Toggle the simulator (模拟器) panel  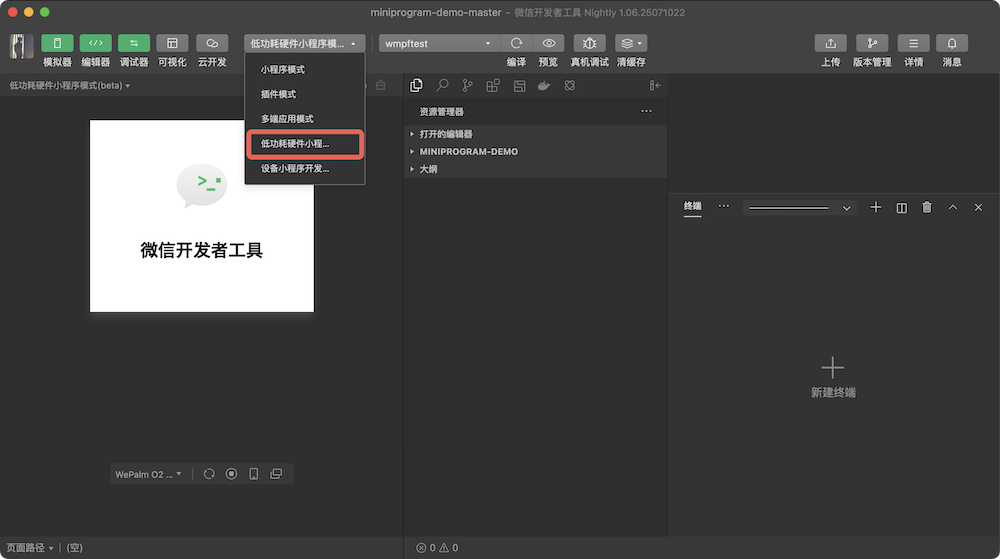tap(57, 44)
